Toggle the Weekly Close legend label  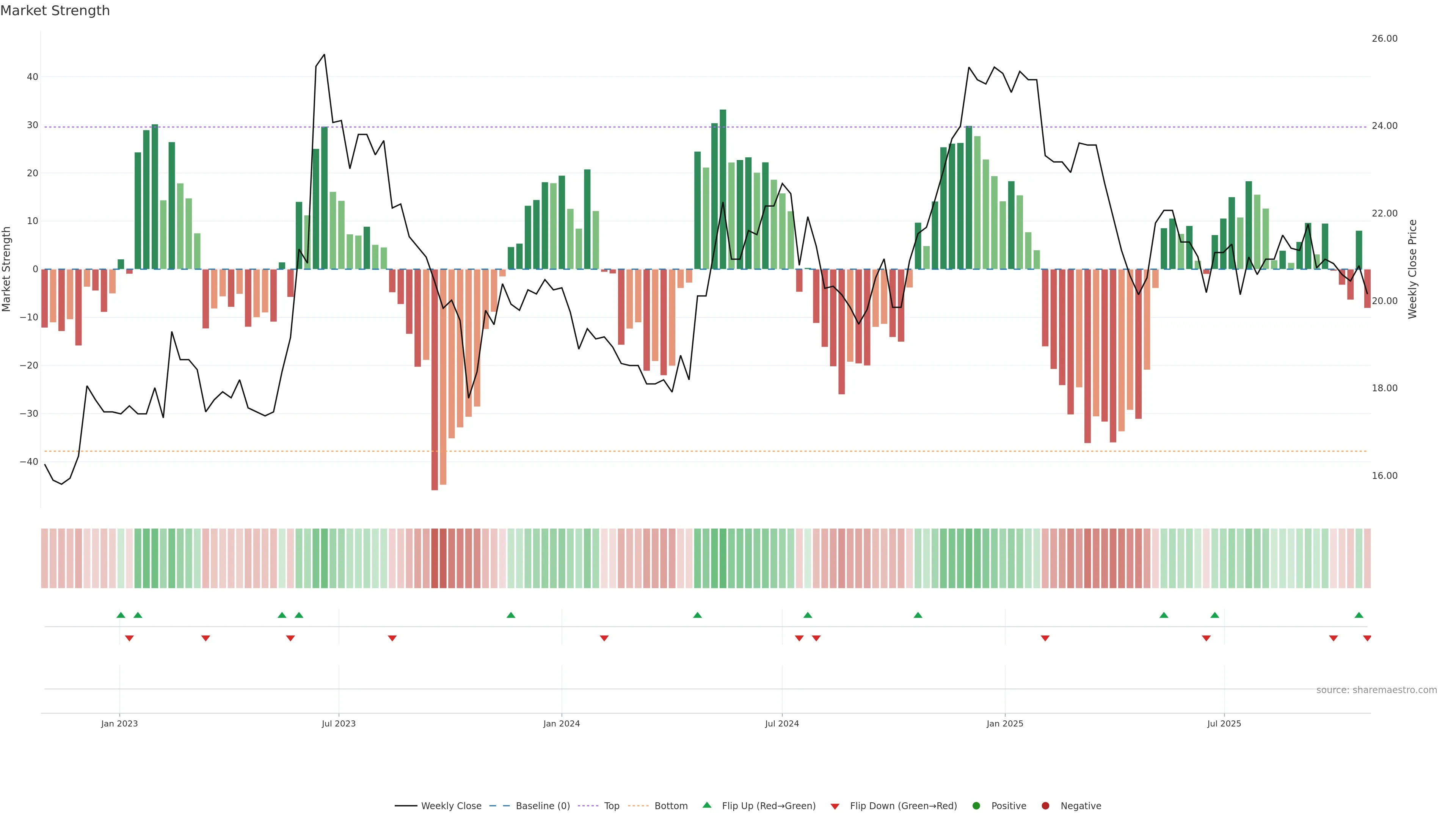451,806
